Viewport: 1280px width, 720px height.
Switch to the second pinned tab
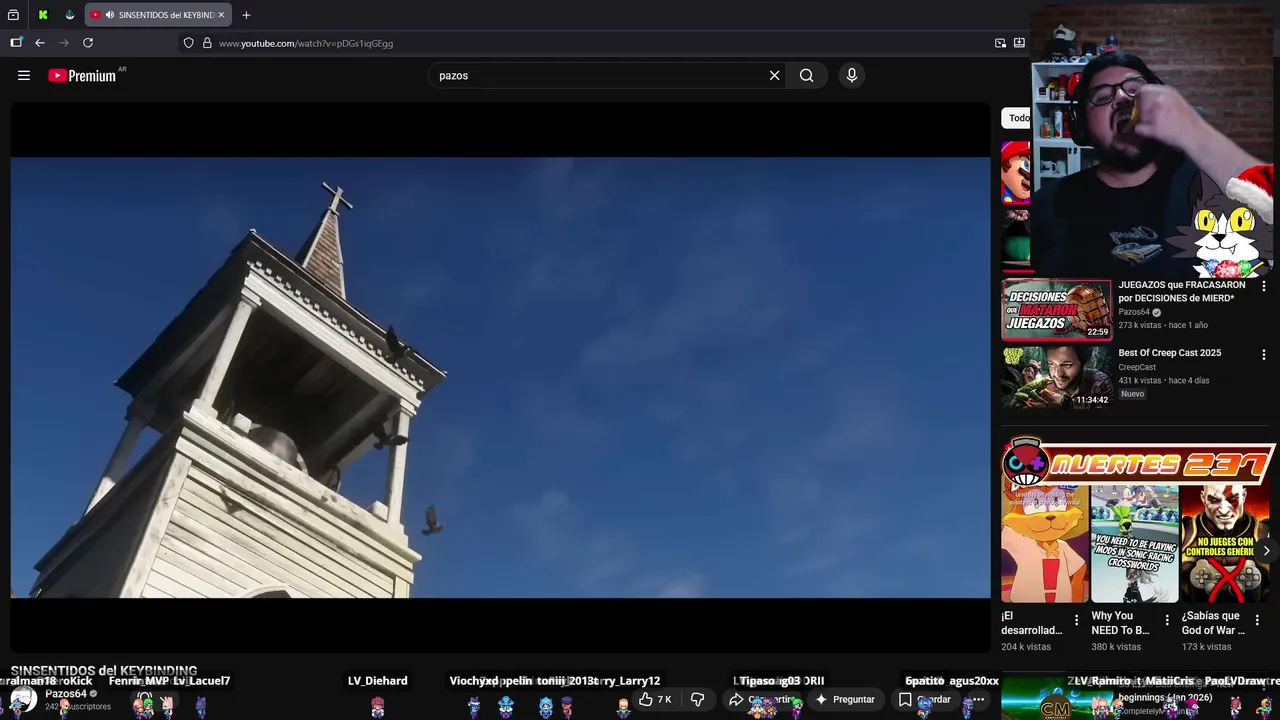click(69, 15)
